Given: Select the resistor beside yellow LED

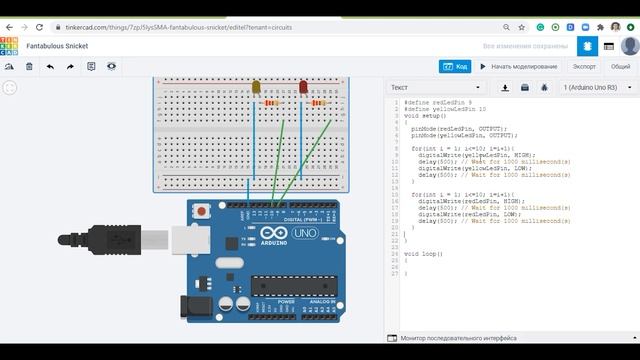Looking at the screenshot, I should pos(272,103).
